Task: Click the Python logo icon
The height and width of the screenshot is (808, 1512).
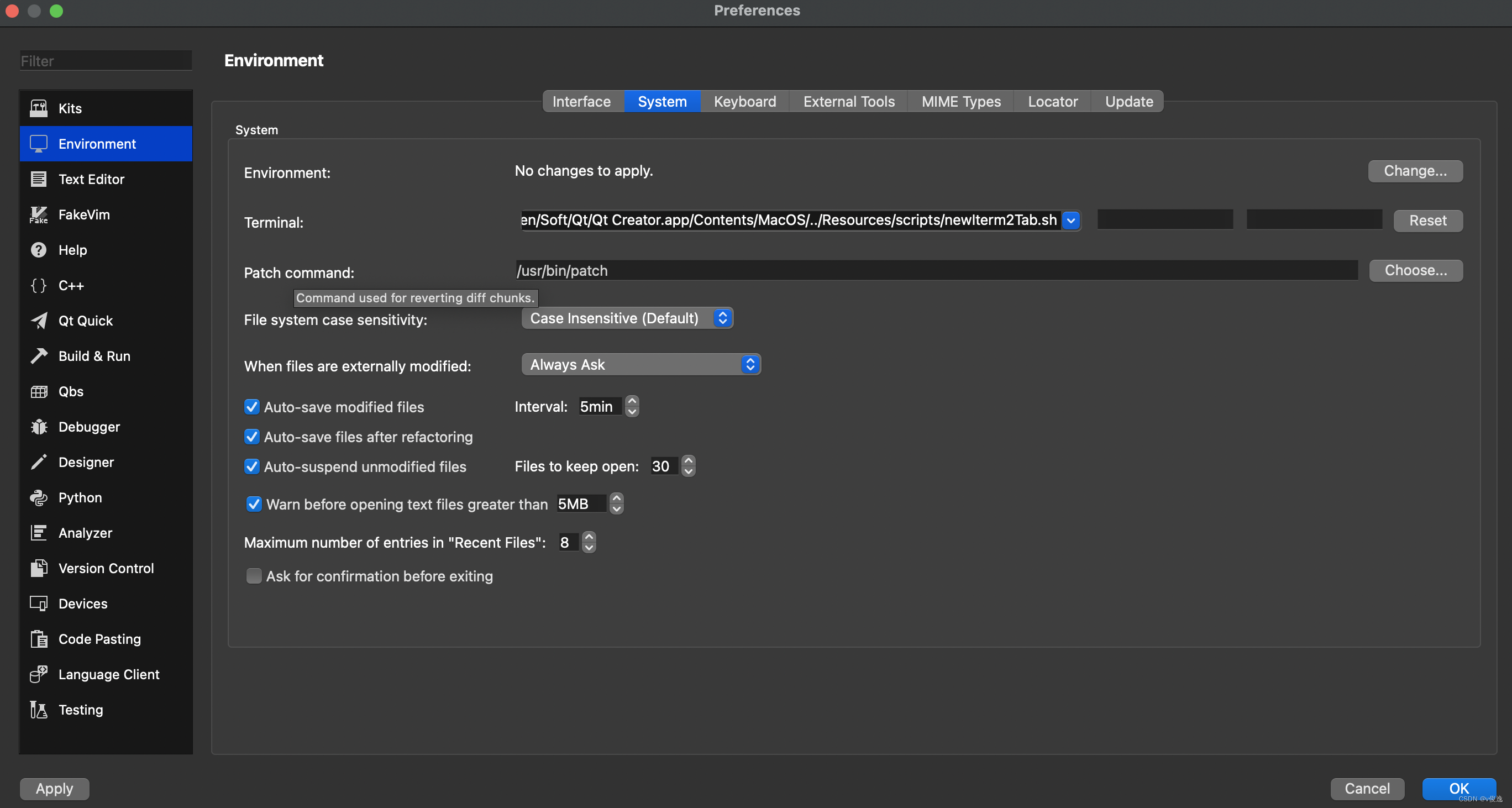Action: tap(39, 497)
